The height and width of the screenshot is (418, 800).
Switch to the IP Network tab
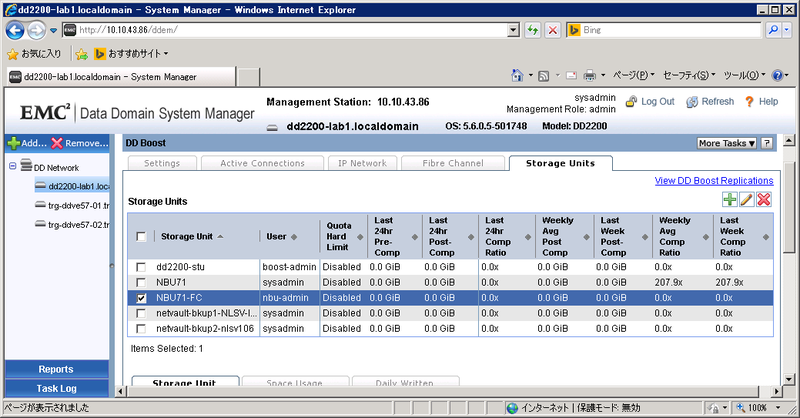(362, 163)
